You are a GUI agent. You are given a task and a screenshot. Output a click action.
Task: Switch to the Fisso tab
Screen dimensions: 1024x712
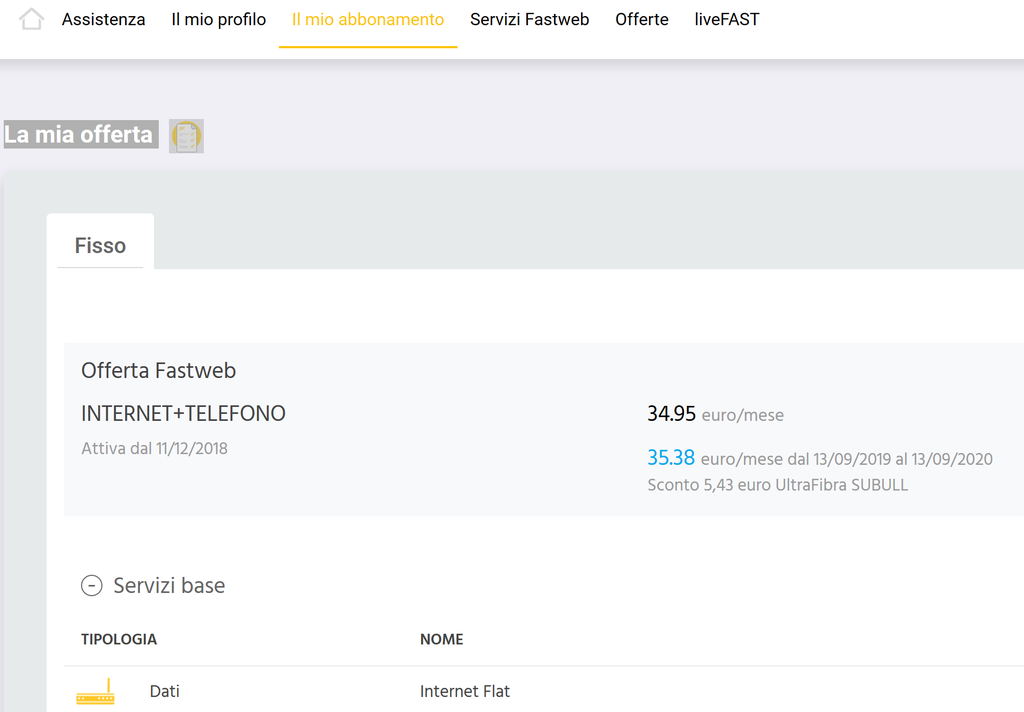[x=100, y=246]
